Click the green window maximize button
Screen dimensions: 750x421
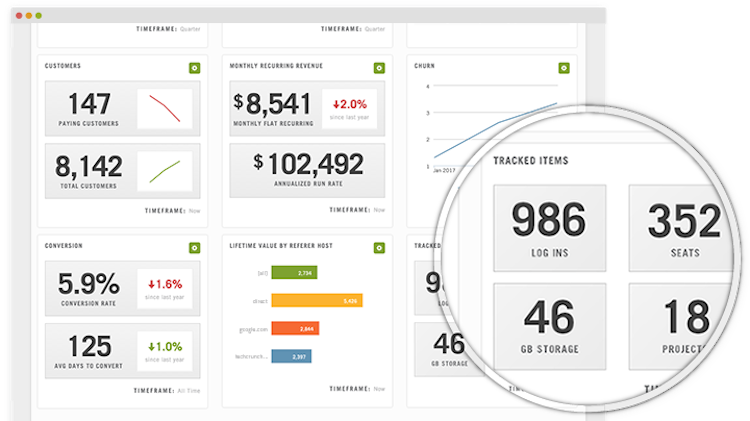pyautogui.click(x=38, y=16)
